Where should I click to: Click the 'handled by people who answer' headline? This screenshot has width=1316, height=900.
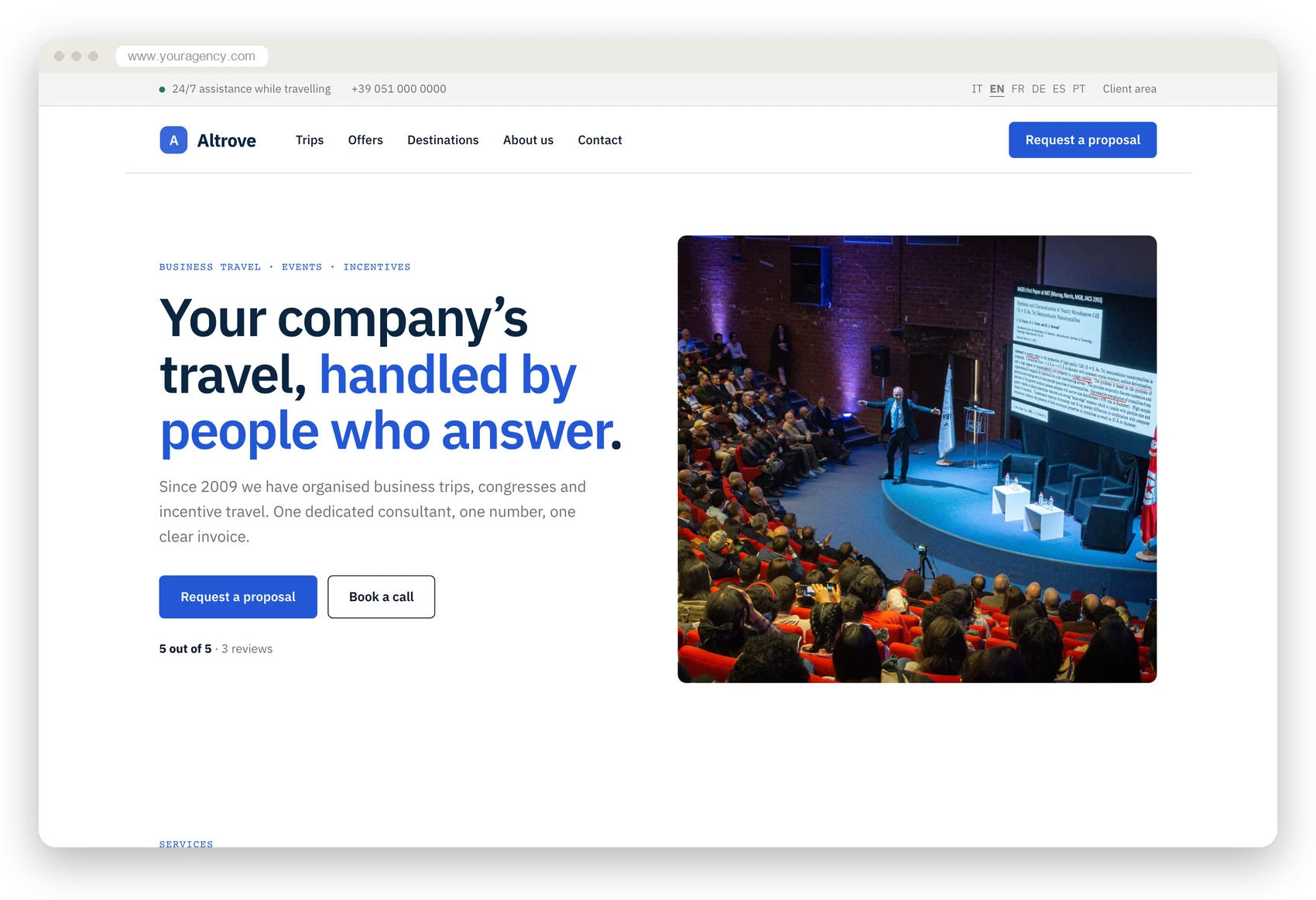coord(391,403)
